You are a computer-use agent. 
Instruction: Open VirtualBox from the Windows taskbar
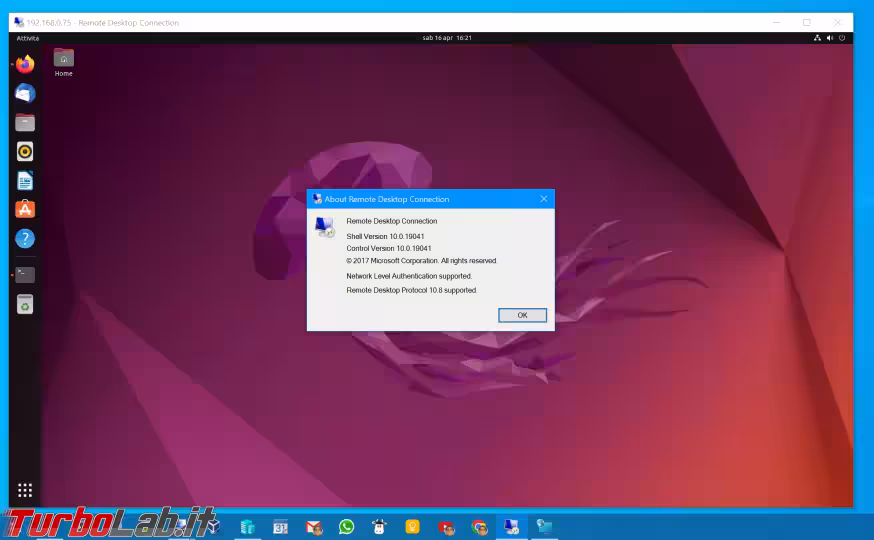pyautogui.click(x=213, y=527)
